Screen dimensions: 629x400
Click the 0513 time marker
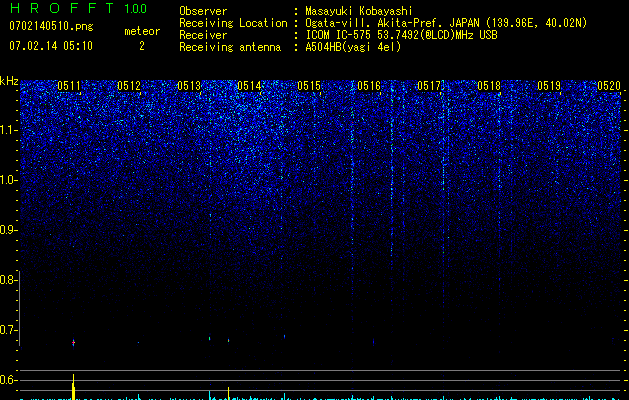tap(189, 86)
